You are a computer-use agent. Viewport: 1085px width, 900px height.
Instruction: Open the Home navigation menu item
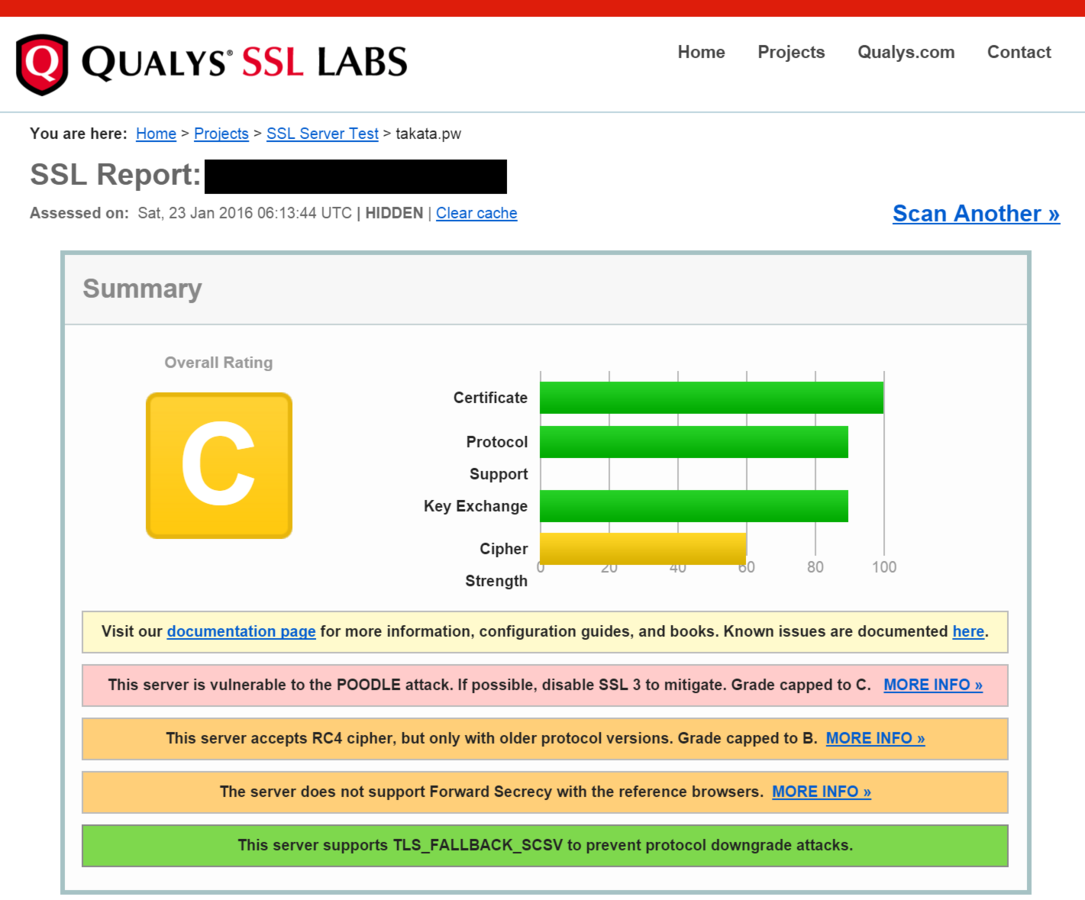pos(701,53)
